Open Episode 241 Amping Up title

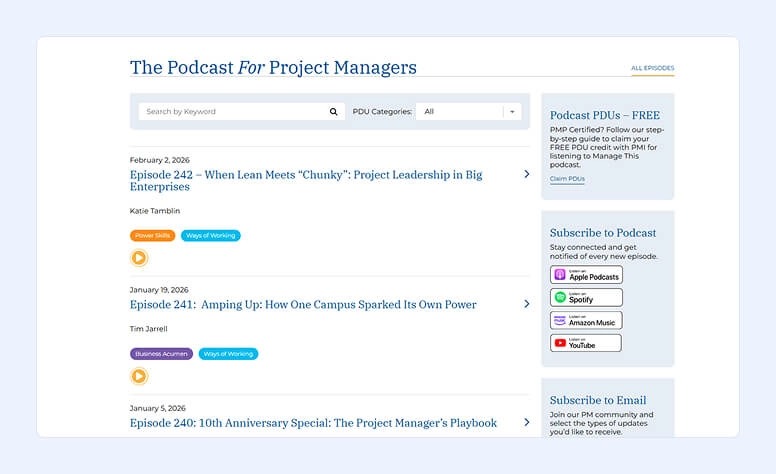(x=303, y=305)
